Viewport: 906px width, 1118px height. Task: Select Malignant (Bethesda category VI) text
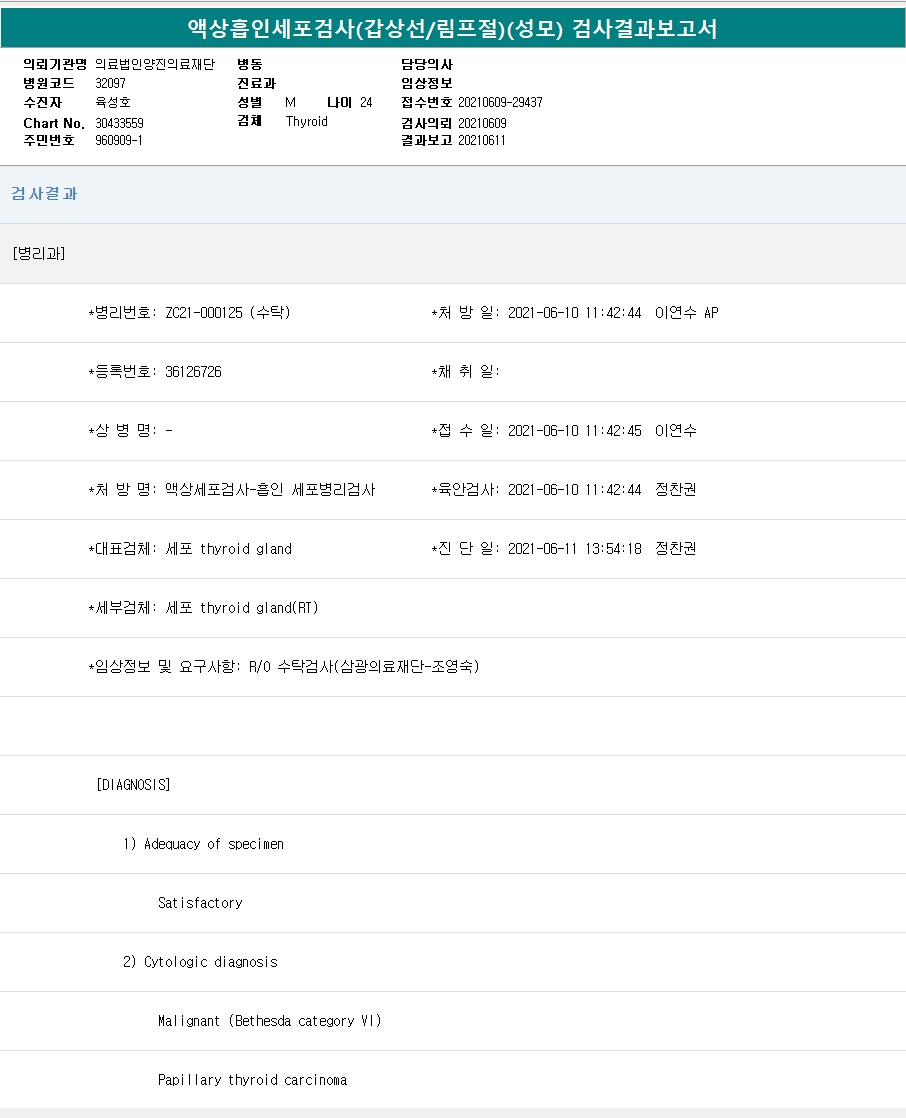click(269, 1021)
